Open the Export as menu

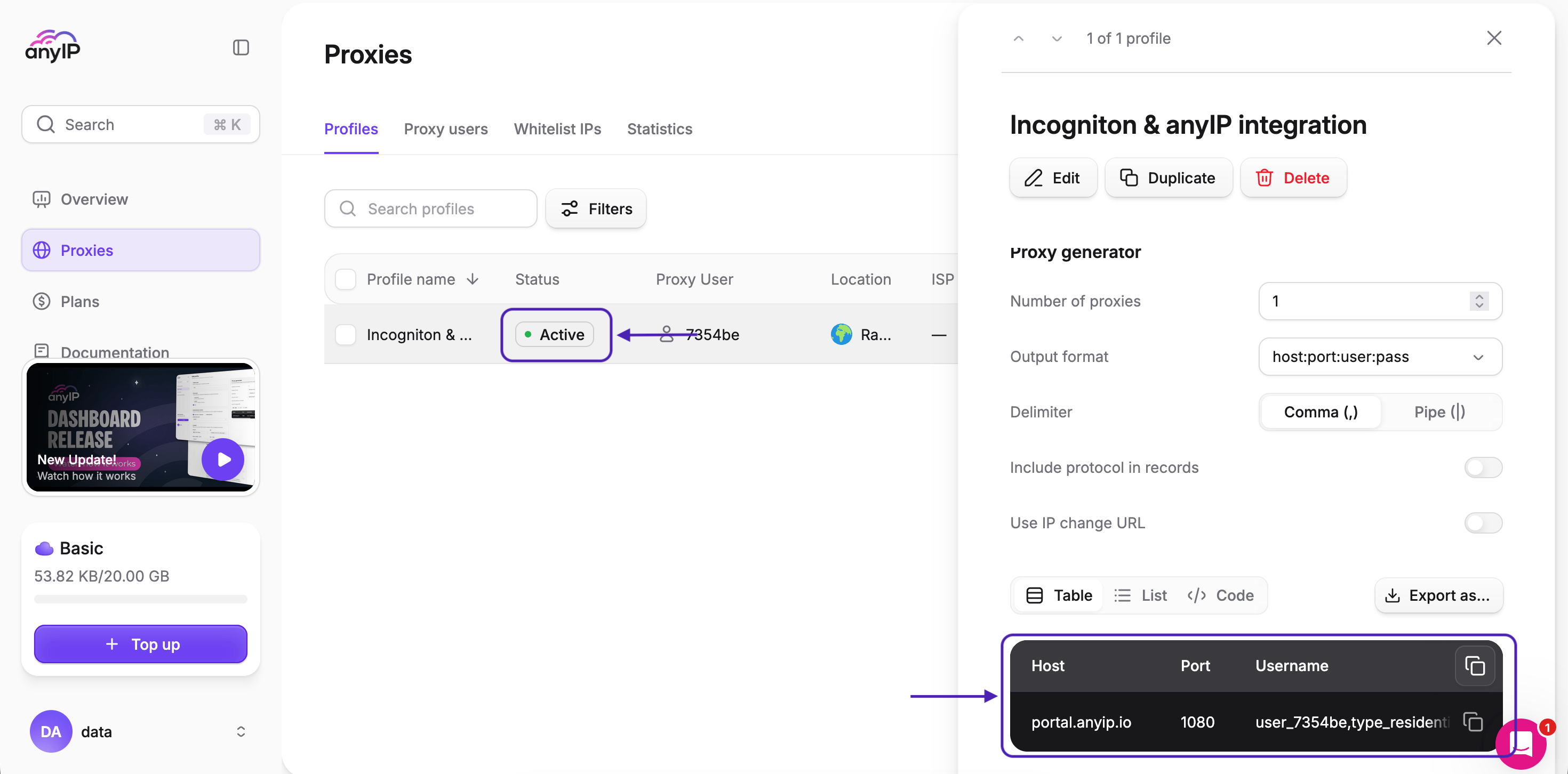(1439, 595)
